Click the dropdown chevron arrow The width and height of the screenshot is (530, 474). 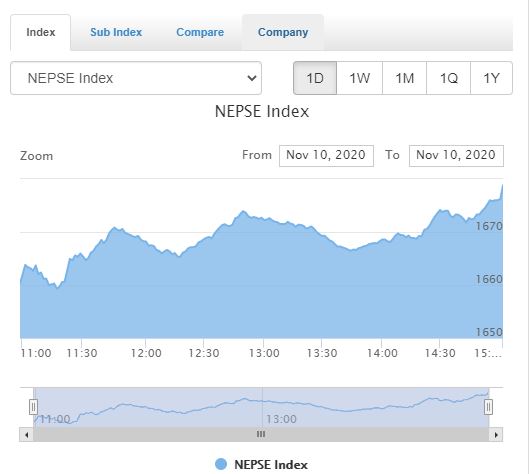(252, 78)
